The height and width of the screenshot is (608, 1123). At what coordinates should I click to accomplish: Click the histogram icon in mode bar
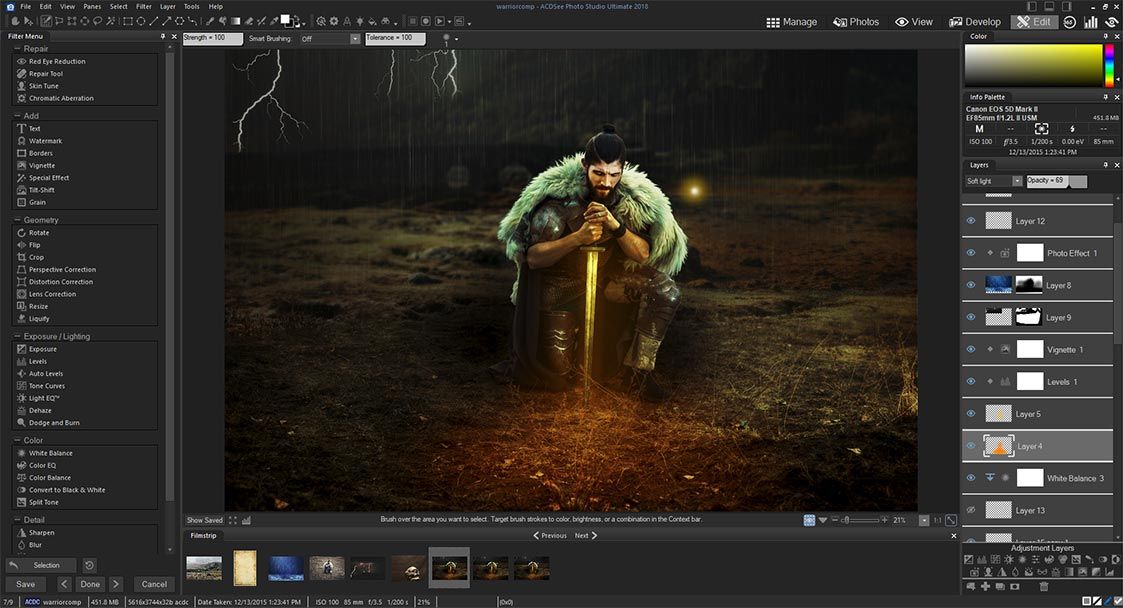[x=1091, y=22]
